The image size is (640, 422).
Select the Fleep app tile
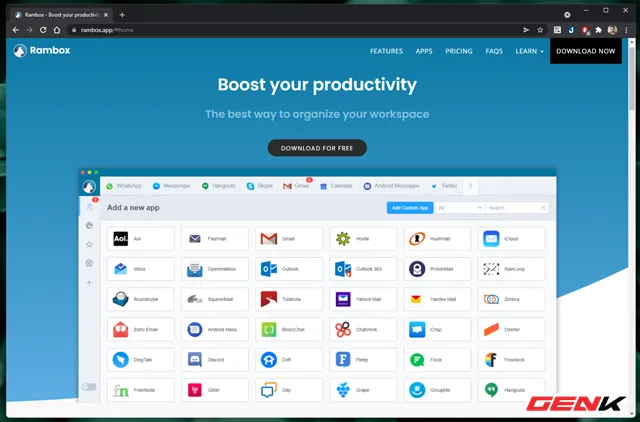(x=363, y=360)
